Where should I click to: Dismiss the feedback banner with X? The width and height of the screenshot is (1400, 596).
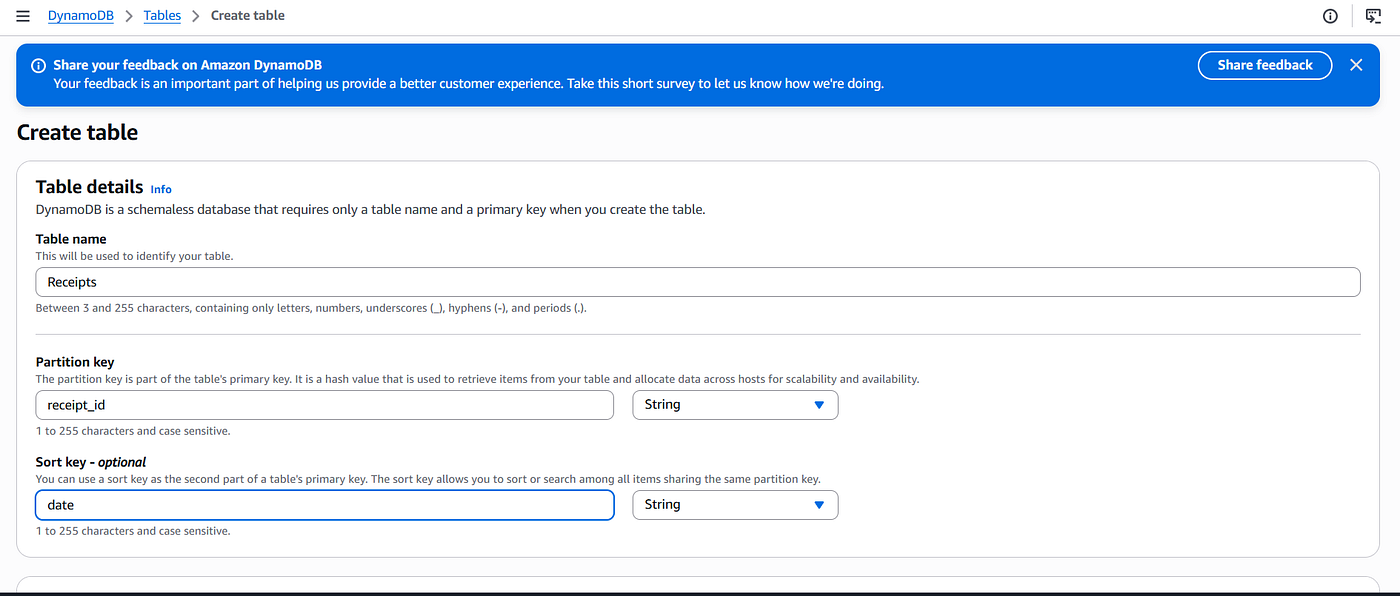click(1356, 65)
